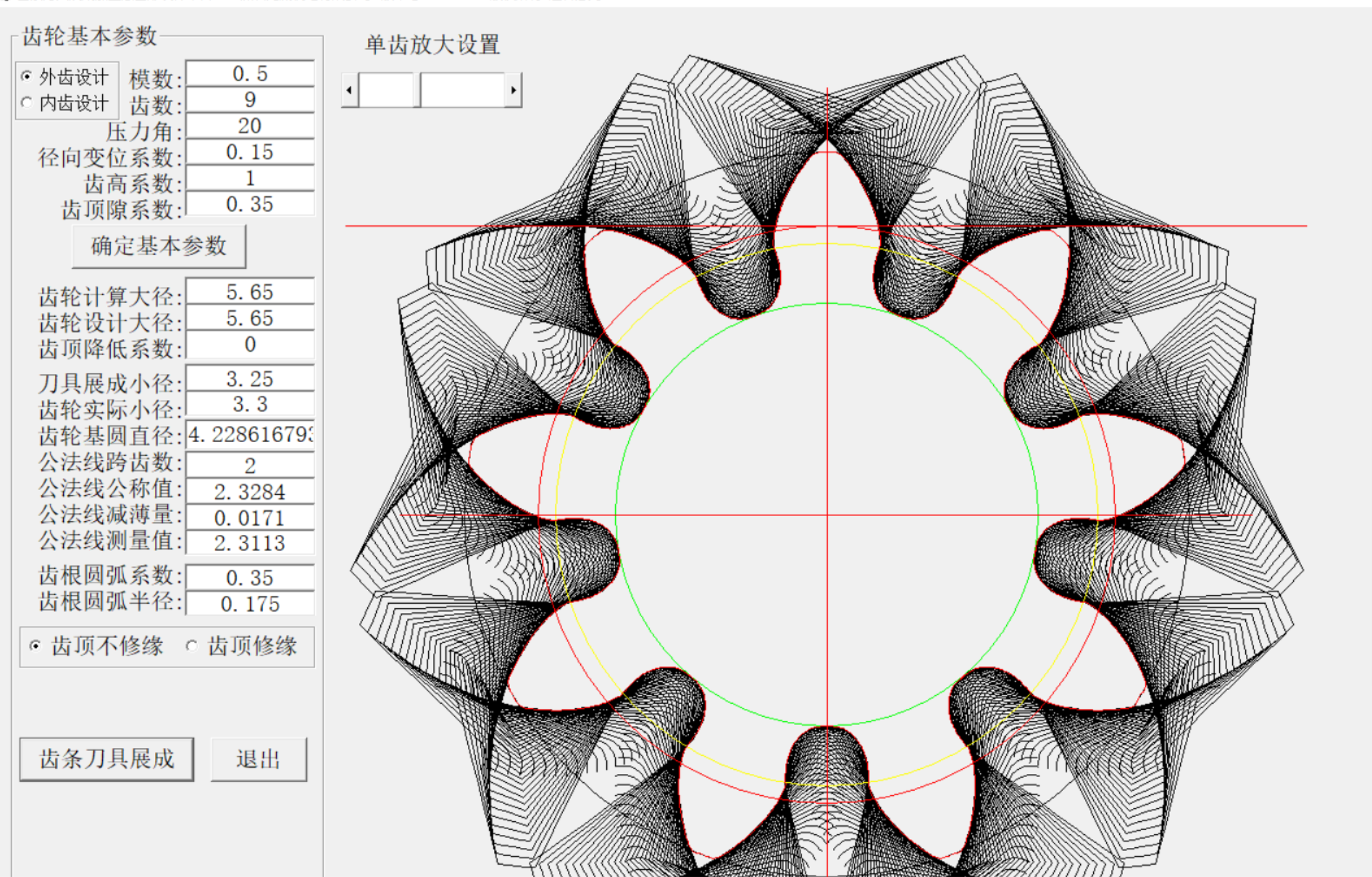Screen dimensions: 1372x877
Task: Click 齿轮基圆直径 label text
Action: 110,436
